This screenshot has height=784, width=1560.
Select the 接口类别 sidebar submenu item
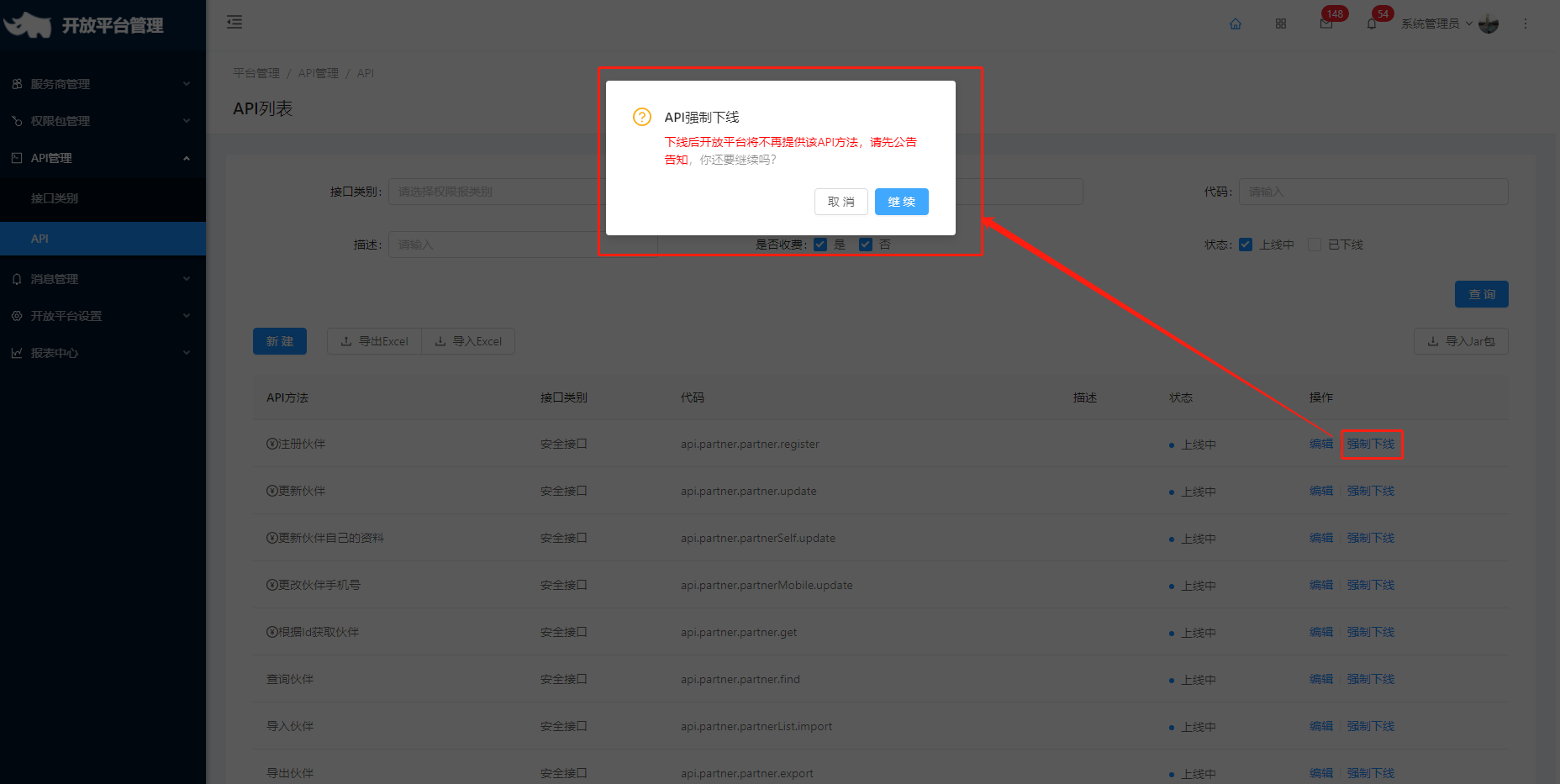click(103, 198)
